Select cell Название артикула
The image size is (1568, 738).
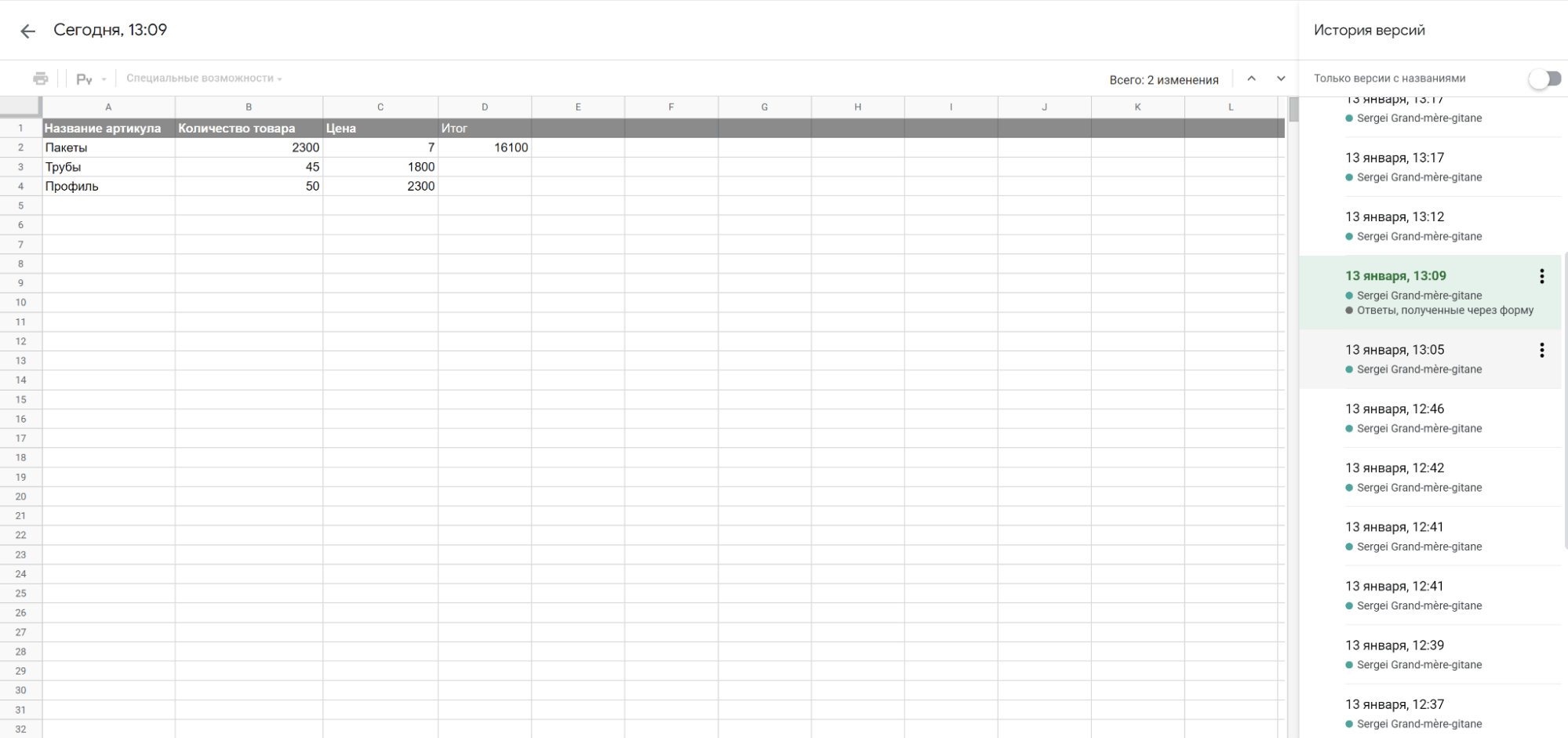(x=109, y=128)
